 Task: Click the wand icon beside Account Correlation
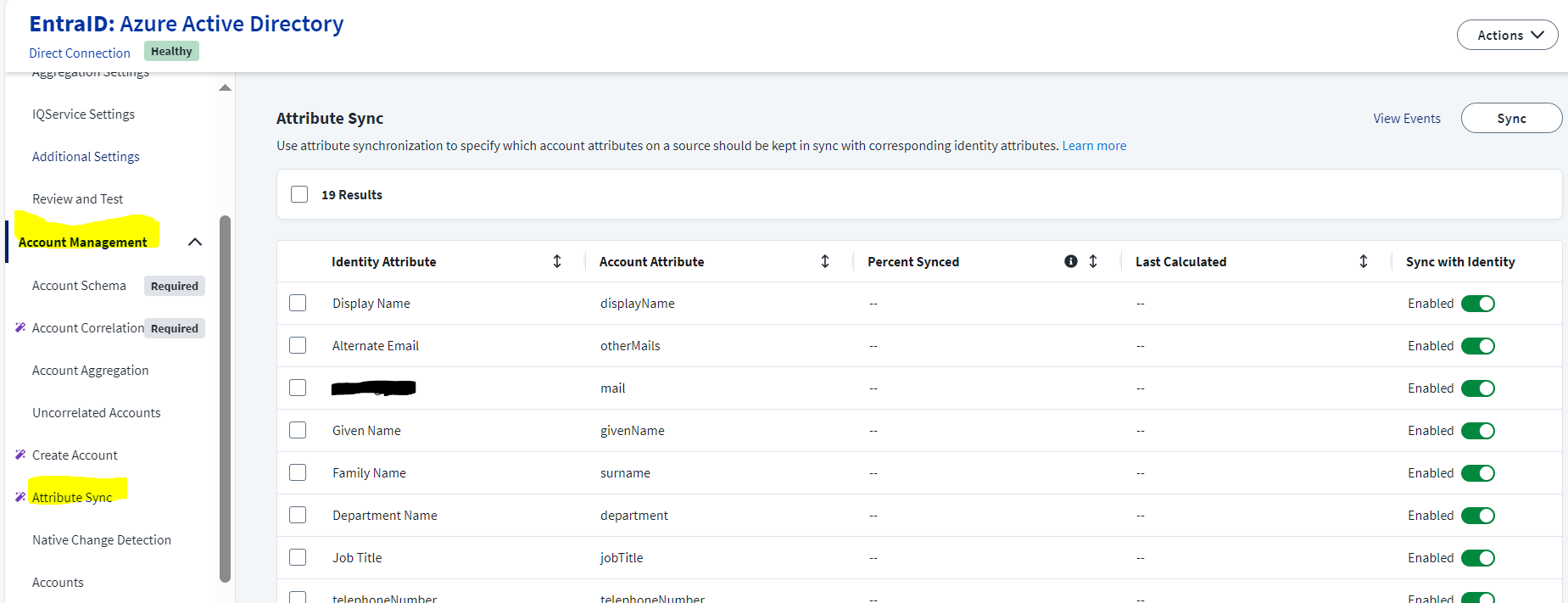(20, 327)
